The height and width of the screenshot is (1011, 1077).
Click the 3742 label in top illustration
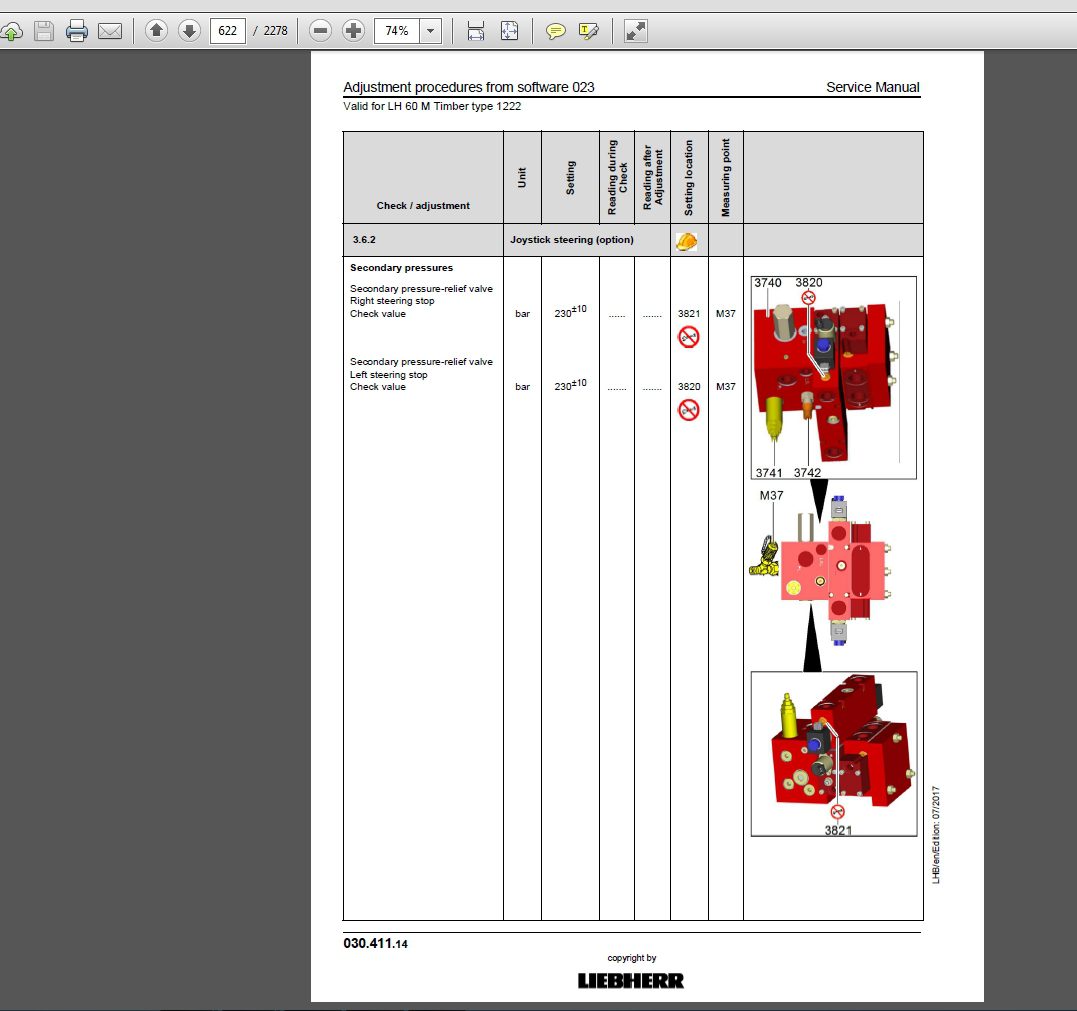pyautogui.click(x=807, y=473)
